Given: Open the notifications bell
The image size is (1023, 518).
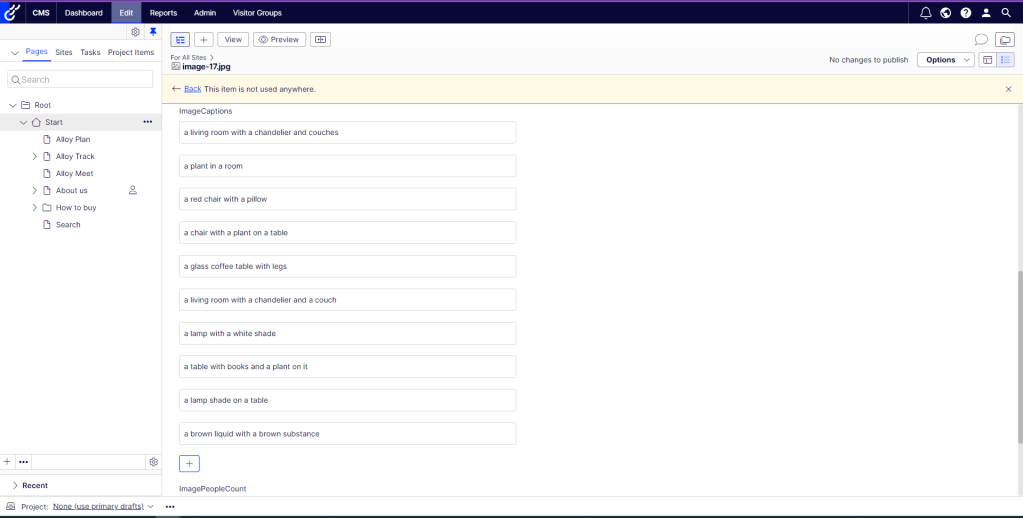Looking at the screenshot, I should click(x=925, y=13).
